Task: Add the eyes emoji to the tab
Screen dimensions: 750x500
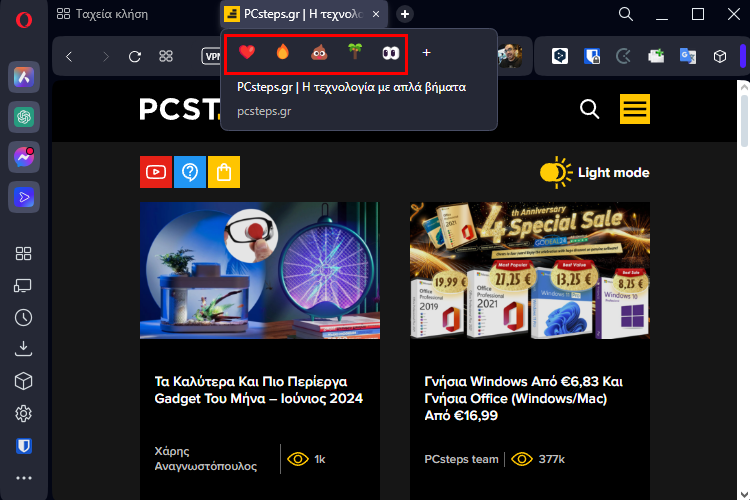Action: click(x=391, y=53)
